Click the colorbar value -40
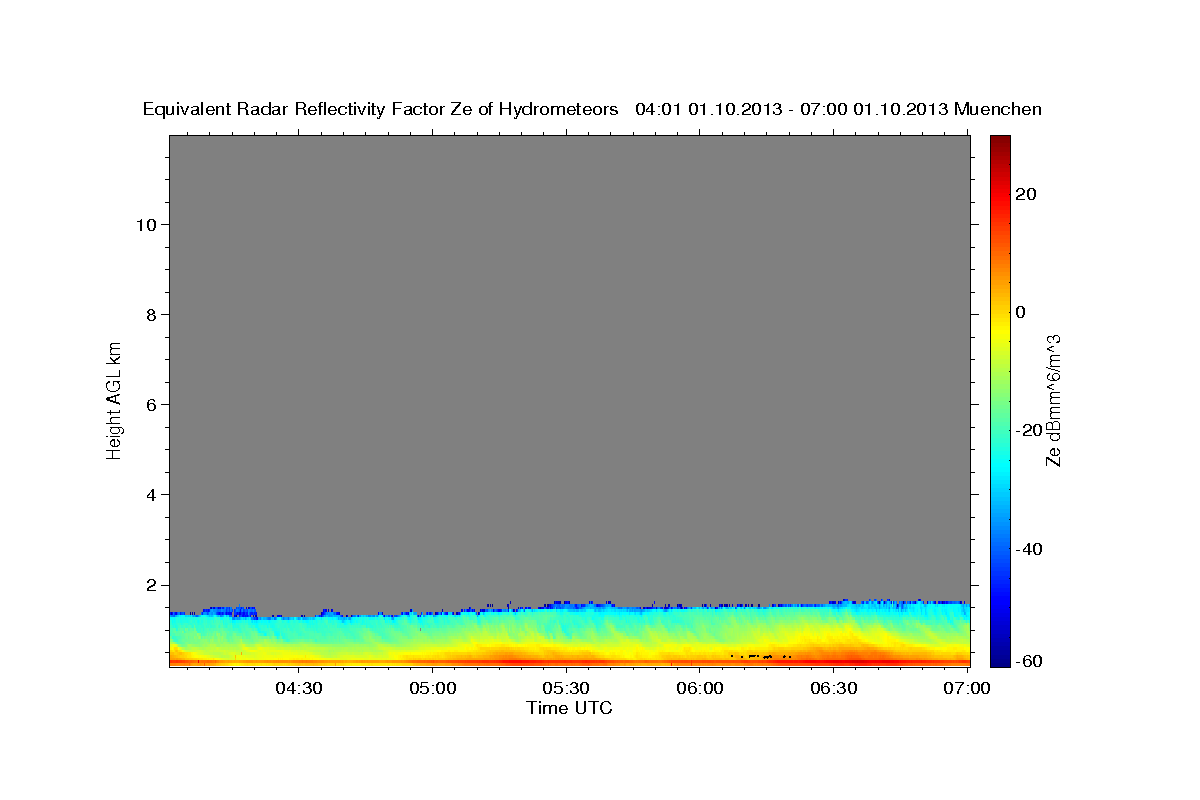Screen dimensions: 1200x800 (1029, 549)
